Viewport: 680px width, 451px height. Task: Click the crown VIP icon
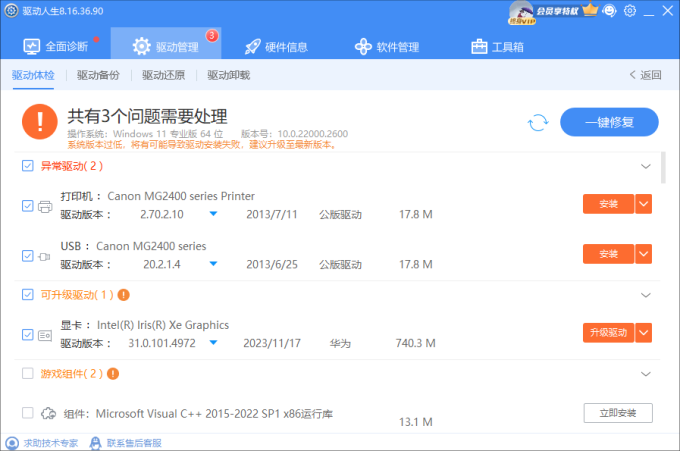(x=590, y=10)
